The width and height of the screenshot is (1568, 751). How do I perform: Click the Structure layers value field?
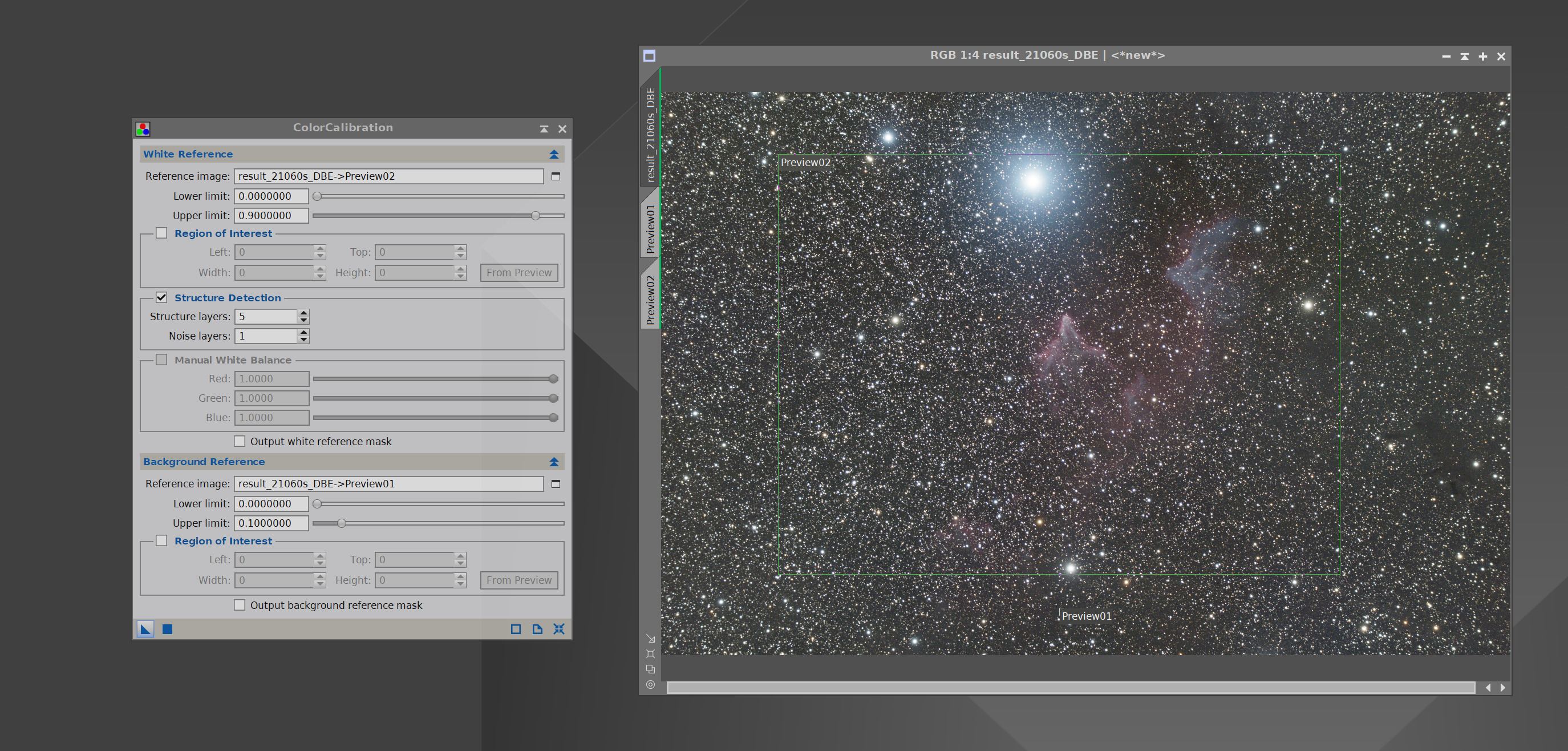click(x=266, y=317)
